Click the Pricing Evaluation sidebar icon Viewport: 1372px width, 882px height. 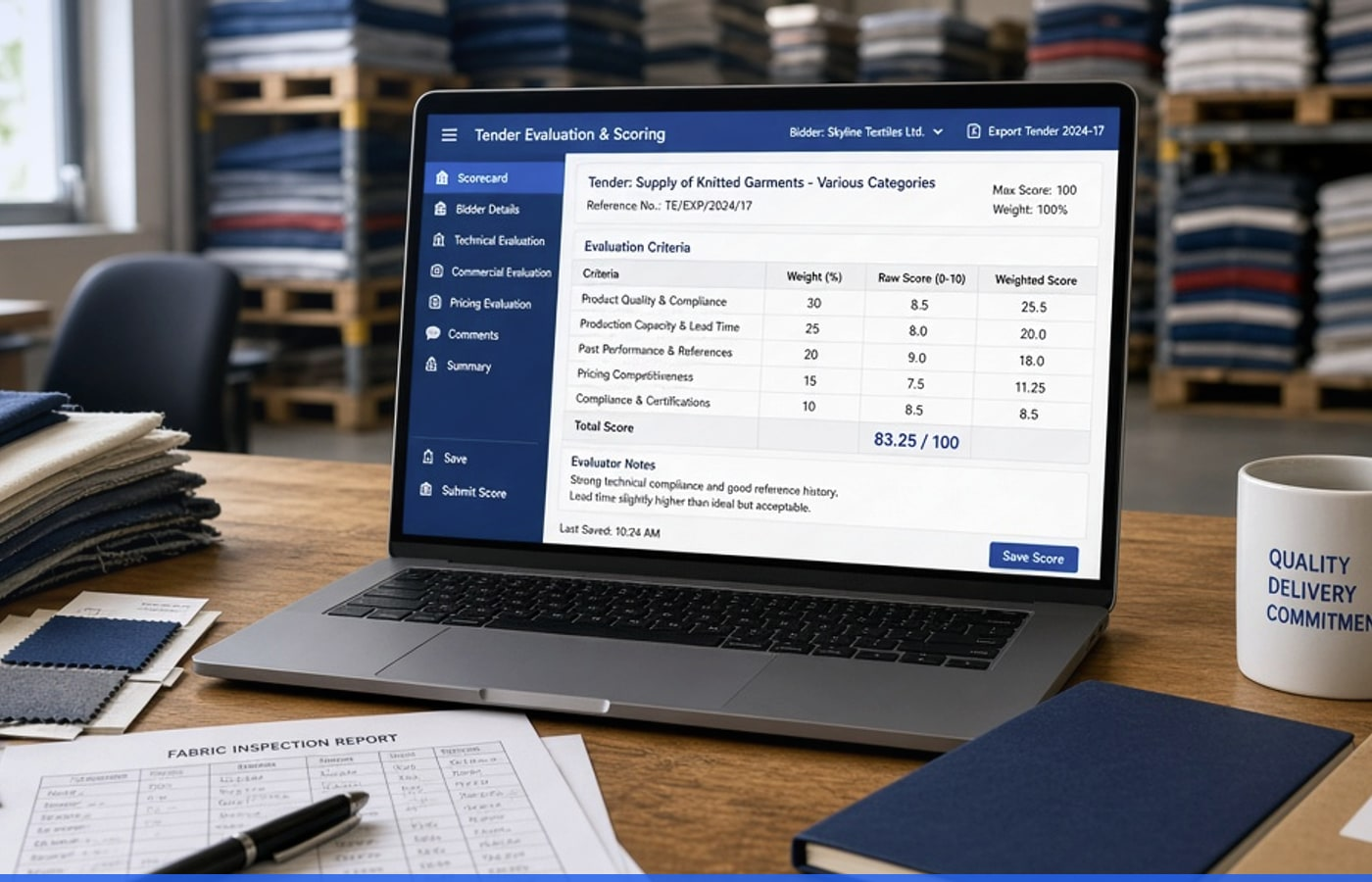click(434, 302)
